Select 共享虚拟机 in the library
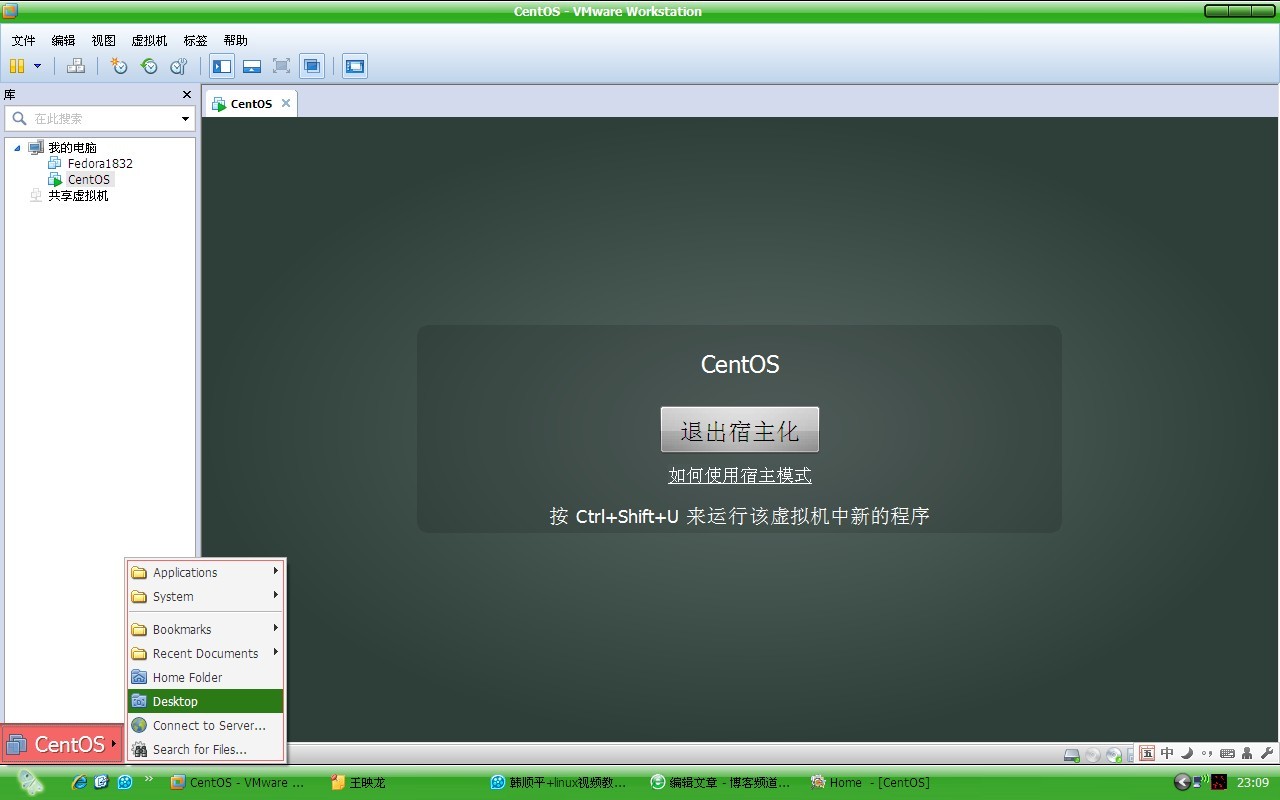The height and width of the screenshot is (800, 1280). 78,196
